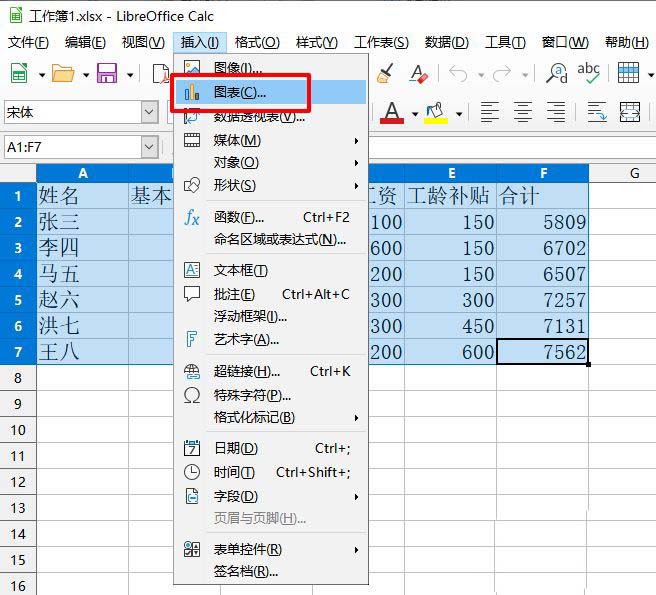Click the yellow background color bucket icon
This screenshot has height=595, width=656.
pyautogui.click(x=436, y=112)
